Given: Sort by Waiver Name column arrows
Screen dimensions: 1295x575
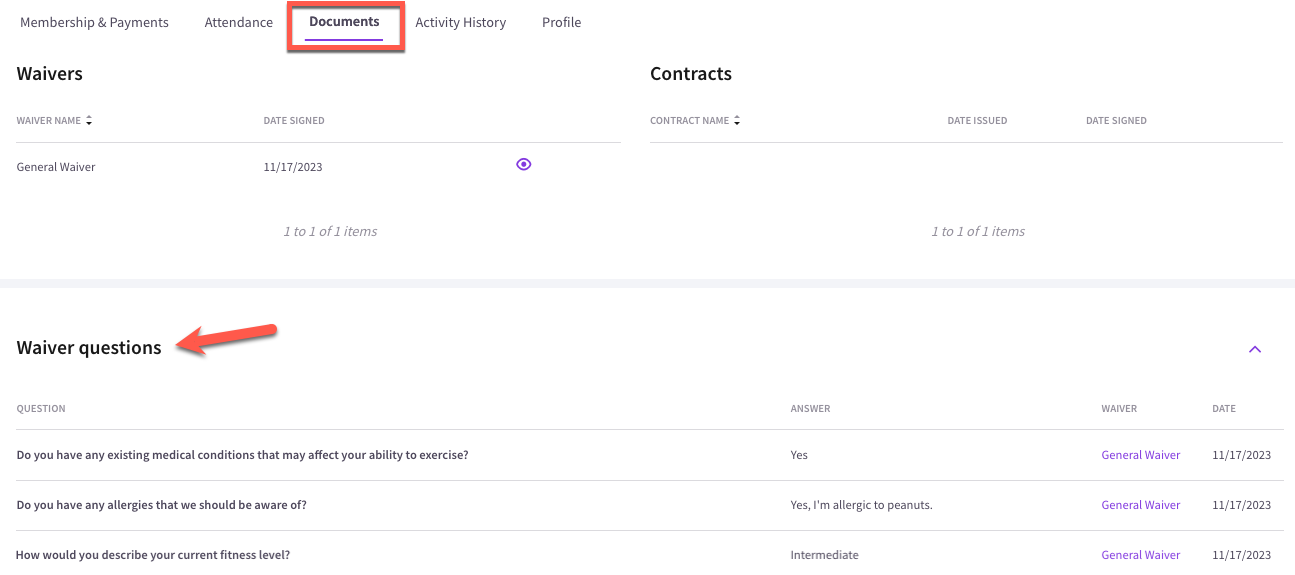Looking at the screenshot, I should (x=89, y=121).
